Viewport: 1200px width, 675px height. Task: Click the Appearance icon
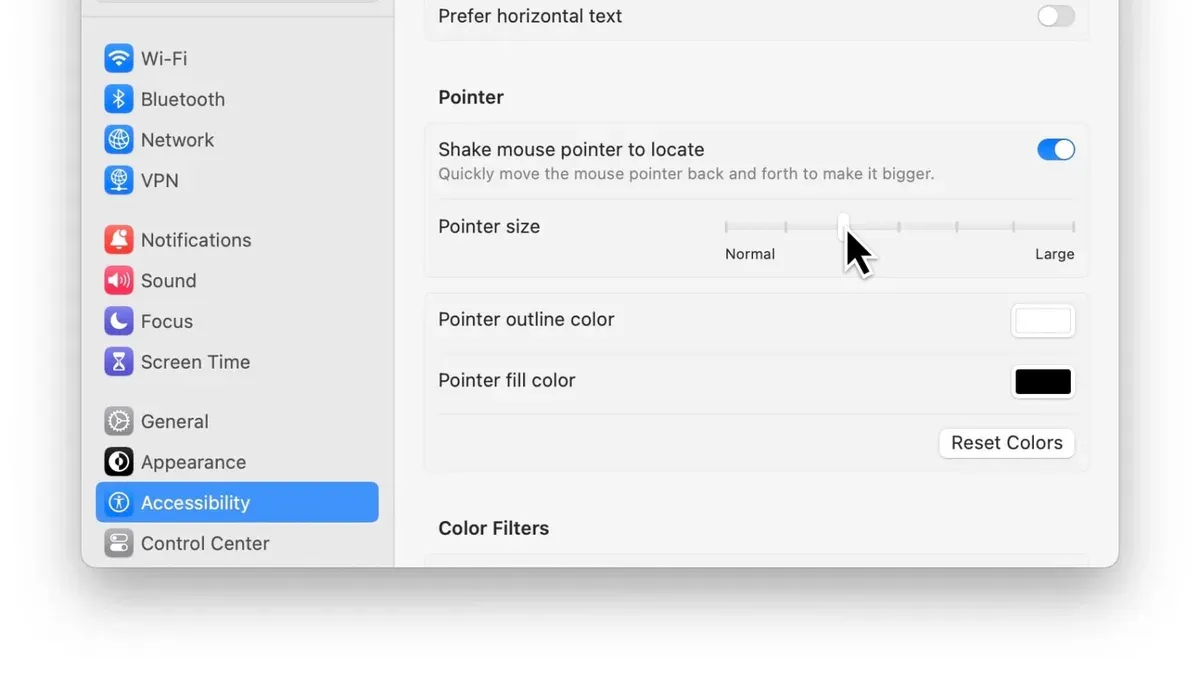[119, 462]
